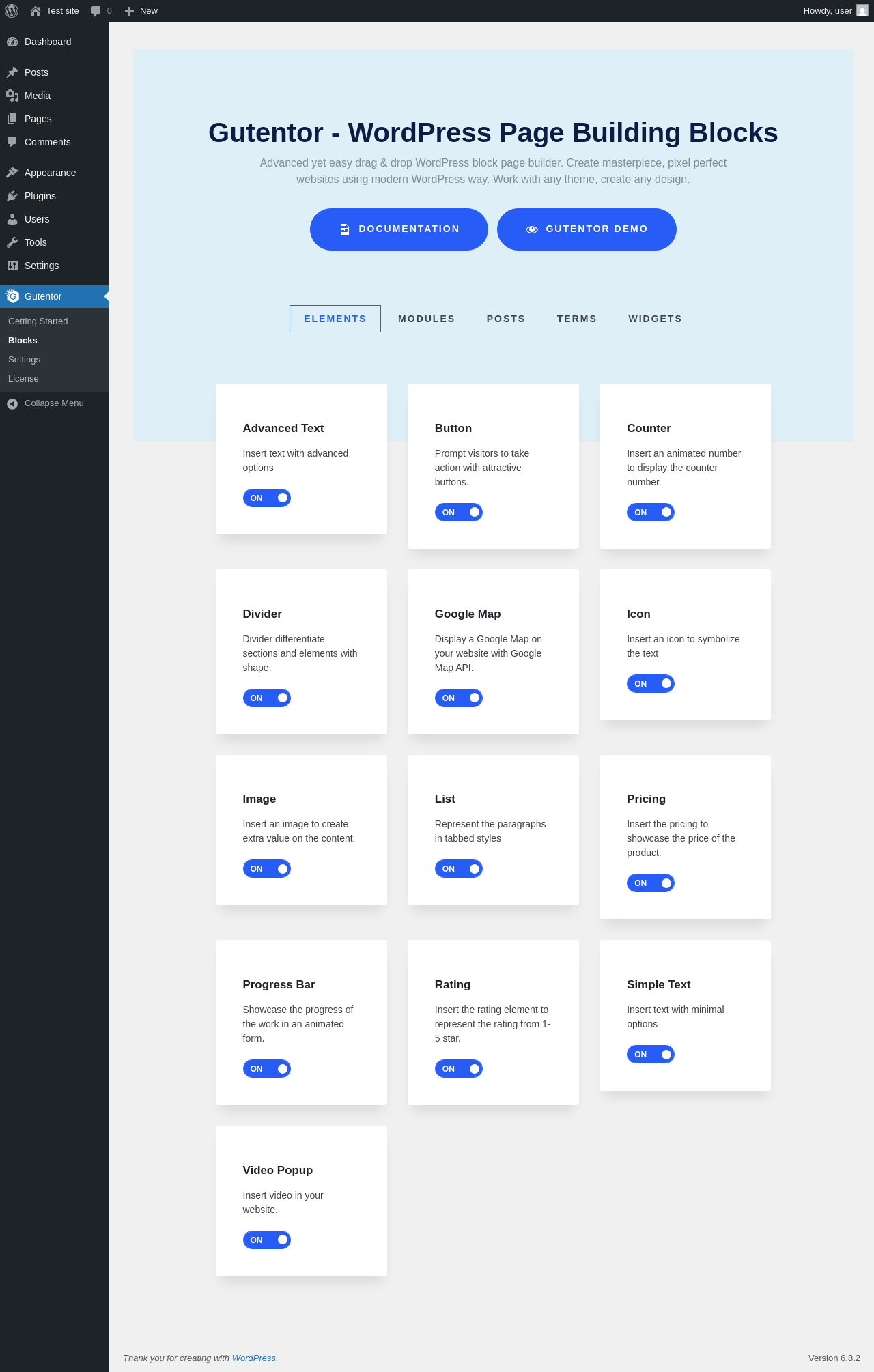Switch to the Modules tab
The width and height of the screenshot is (874, 1372).
[x=427, y=319]
